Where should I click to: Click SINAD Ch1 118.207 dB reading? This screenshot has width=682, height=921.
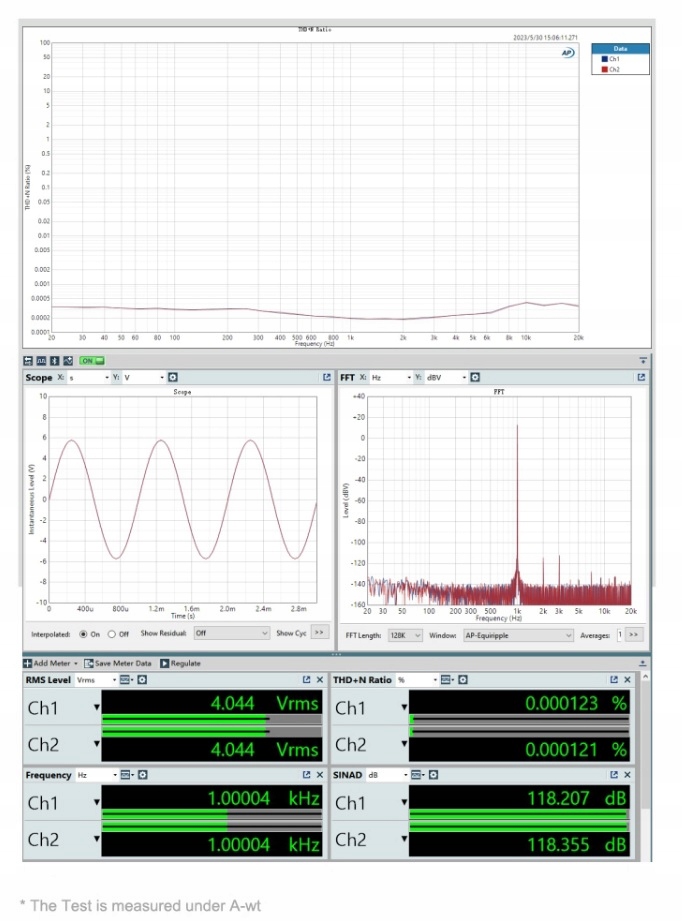[x=576, y=798]
